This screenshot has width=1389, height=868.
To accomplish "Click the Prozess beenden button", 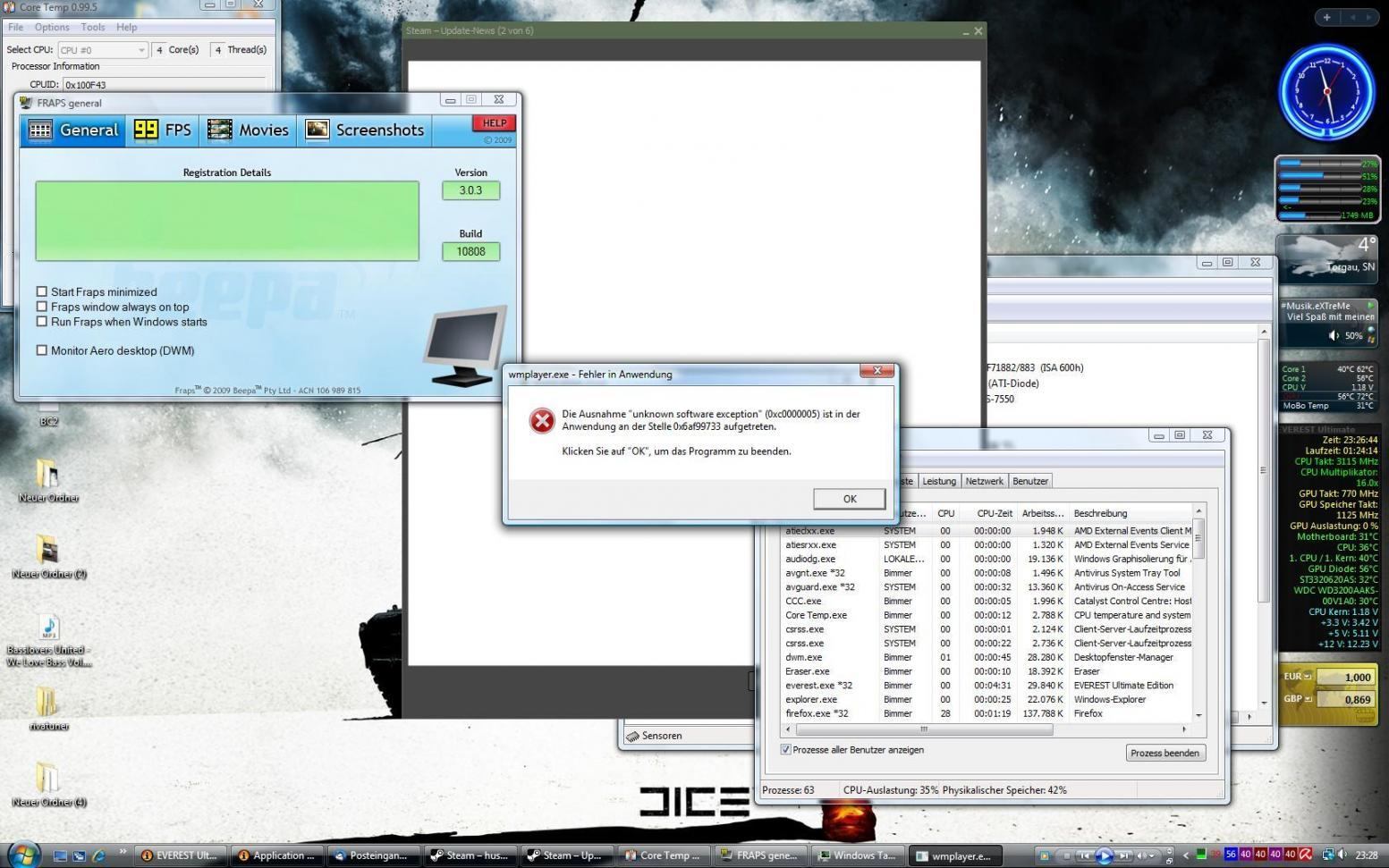I will [x=1165, y=753].
